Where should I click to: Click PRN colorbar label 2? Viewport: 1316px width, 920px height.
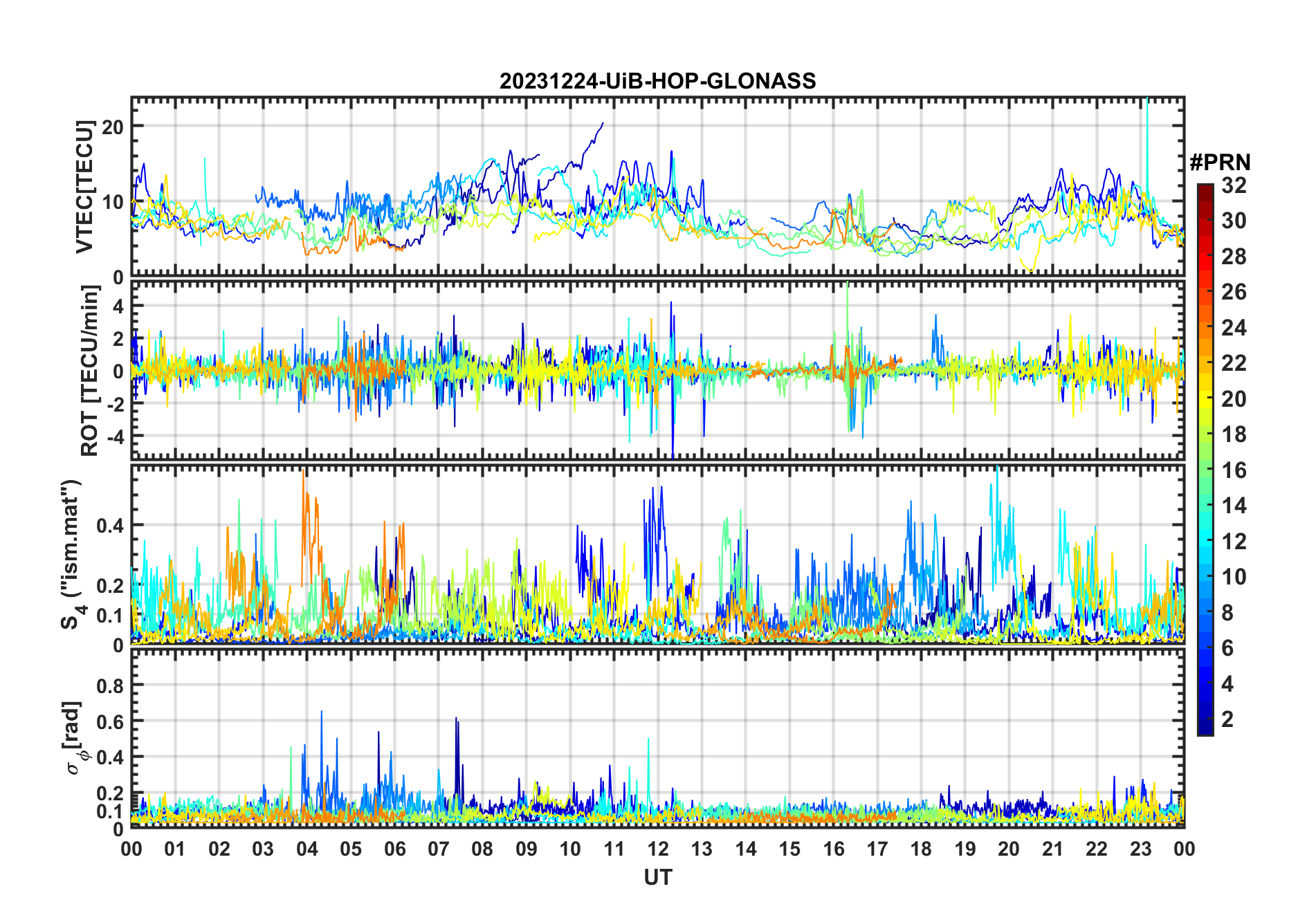pyautogui.click(x=1228, y=719)
